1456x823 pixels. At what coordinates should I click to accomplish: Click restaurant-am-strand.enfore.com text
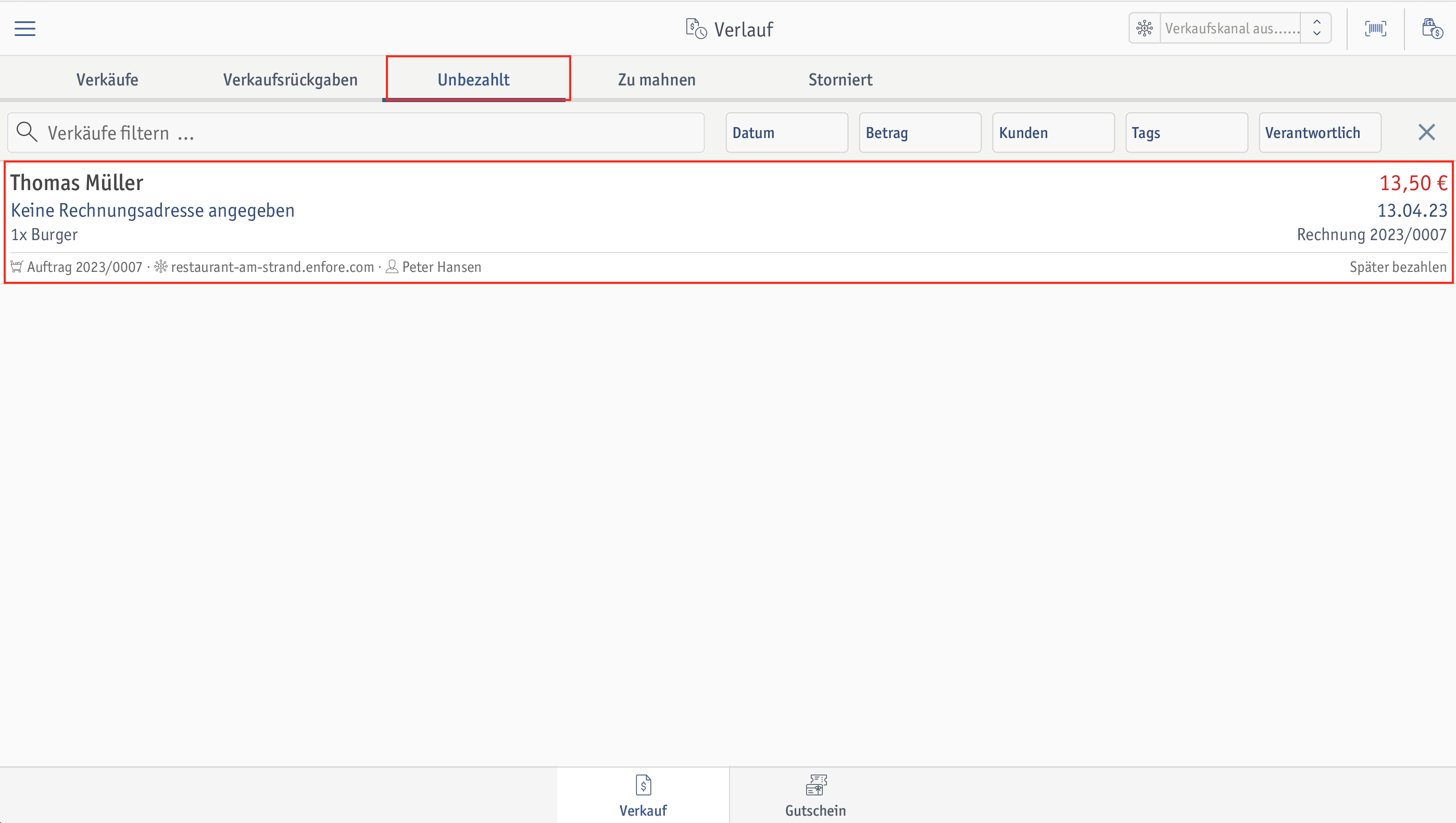pos(272,267)
